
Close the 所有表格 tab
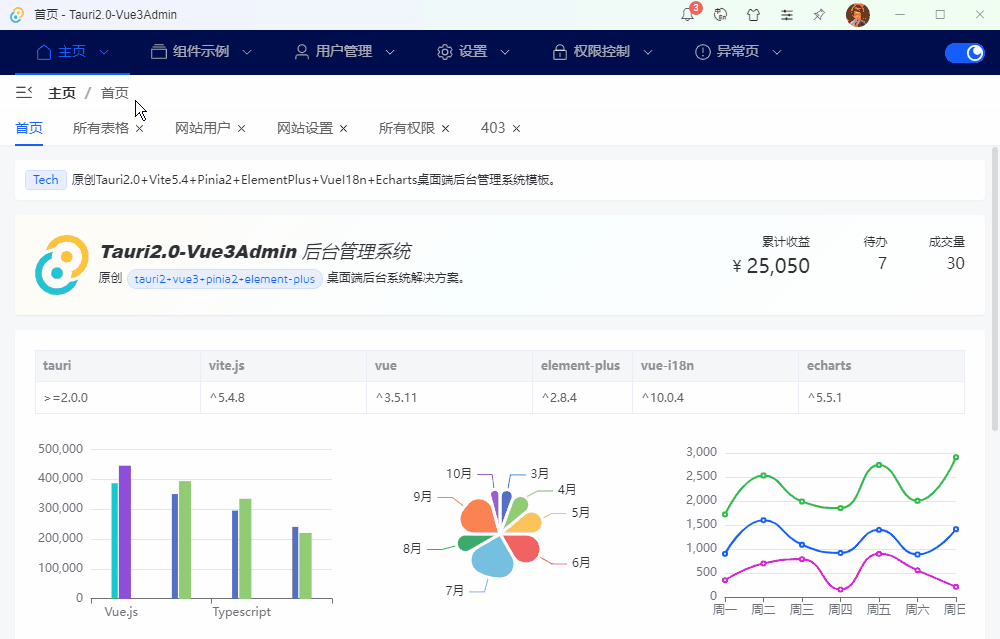coord(140,129)
